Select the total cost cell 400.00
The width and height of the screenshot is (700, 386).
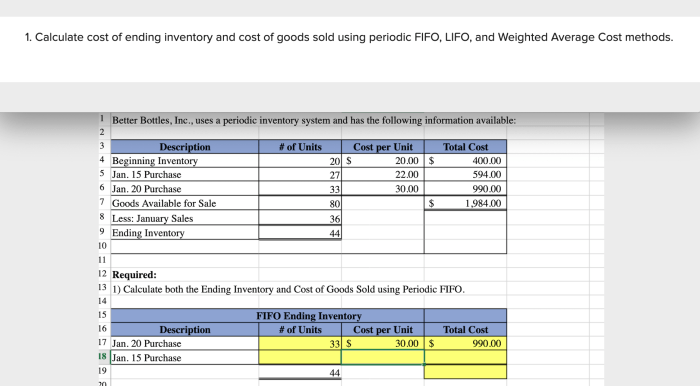pos(465,161)
